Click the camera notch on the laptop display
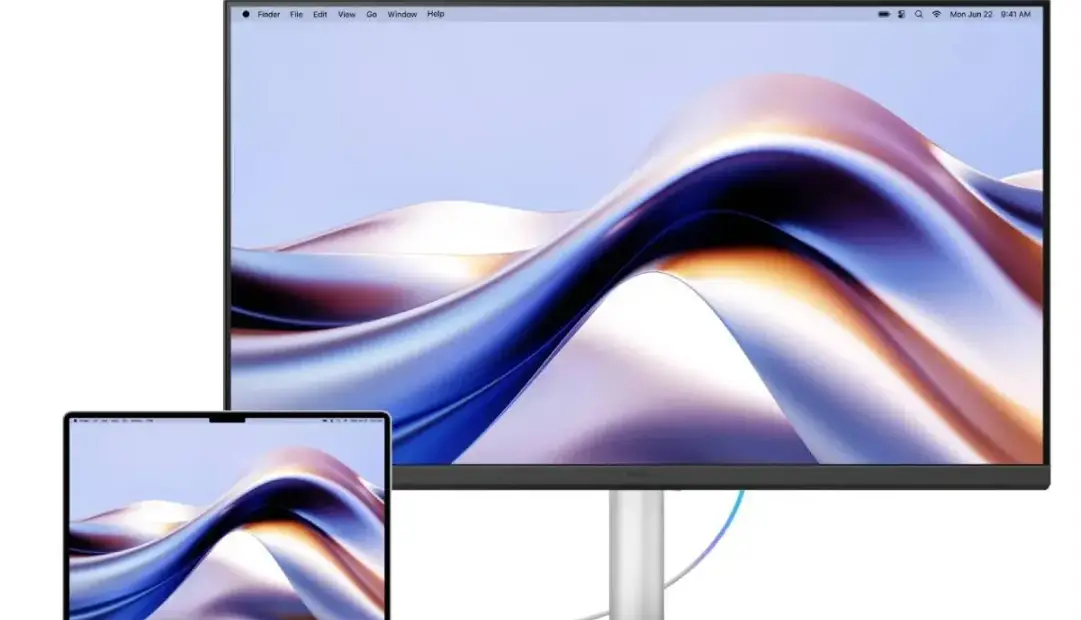The height and width of the screenshot is (620, 1081). coord(227,419)
